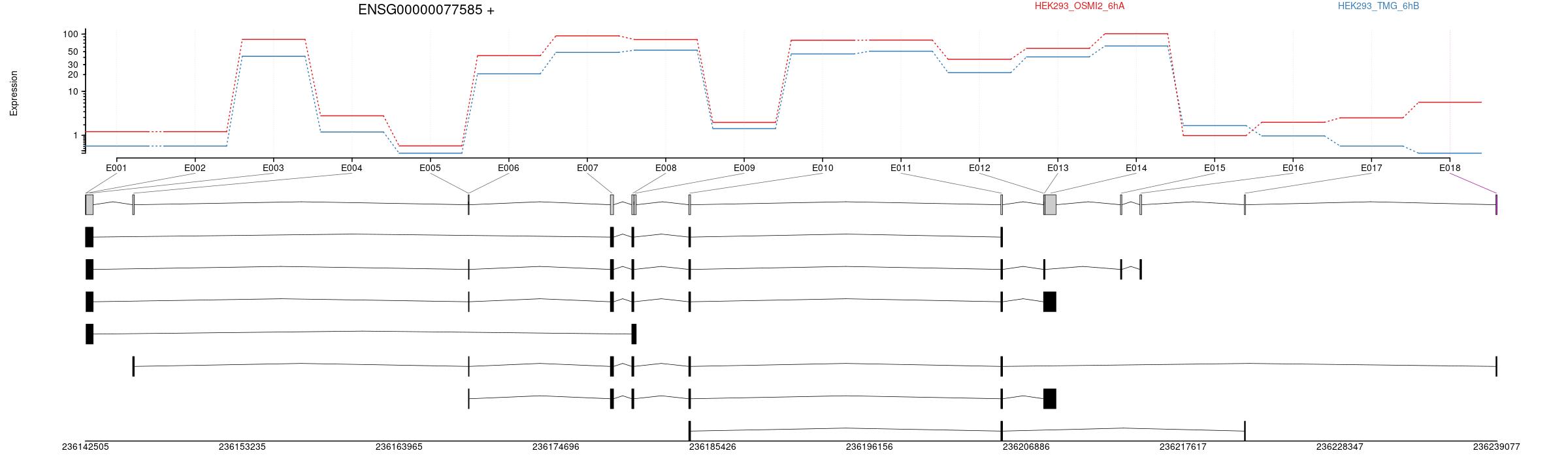
Task: Click blue expression line above E018
Action: (1450, 153)
